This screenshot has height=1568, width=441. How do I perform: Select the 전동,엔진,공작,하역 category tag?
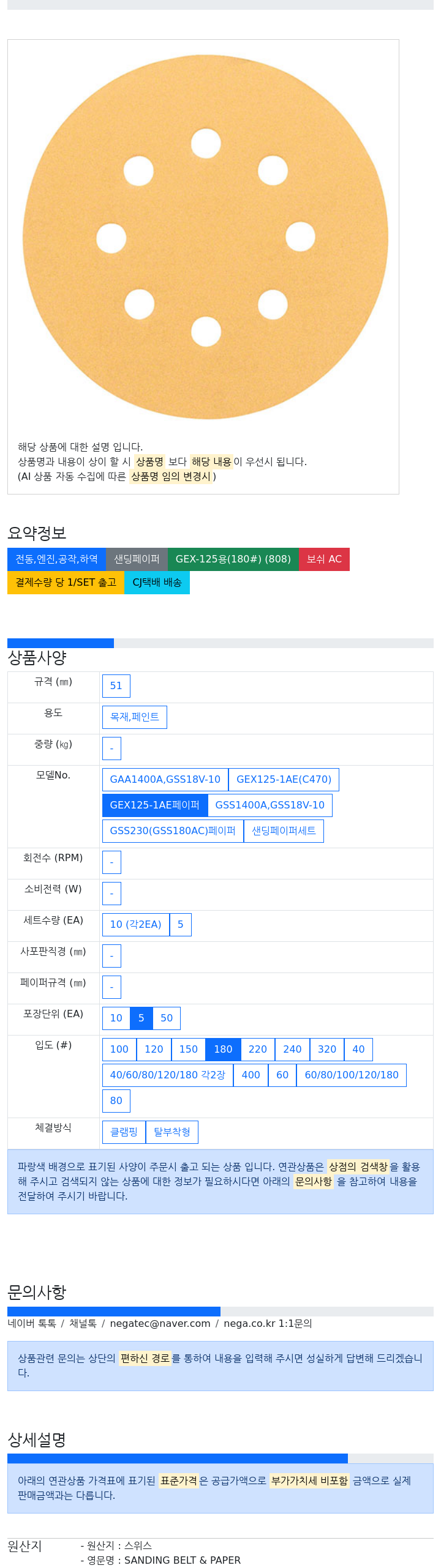56,559
